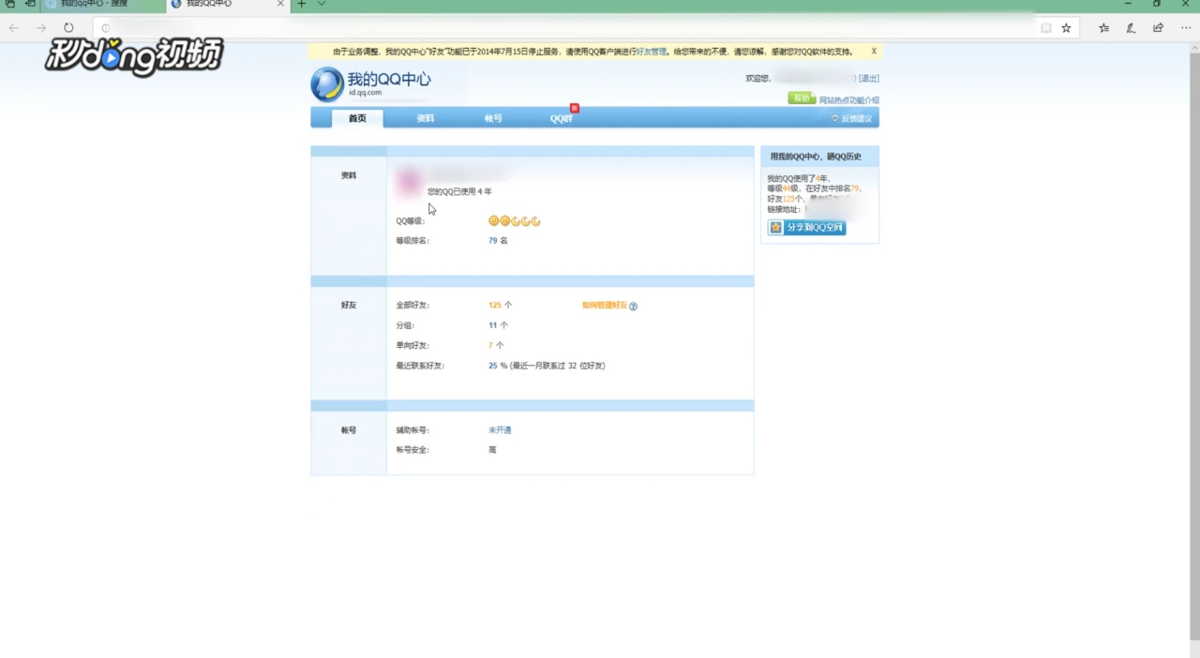
Task: Open the 网站热点功能介绍 link
Action: [849, 100]
